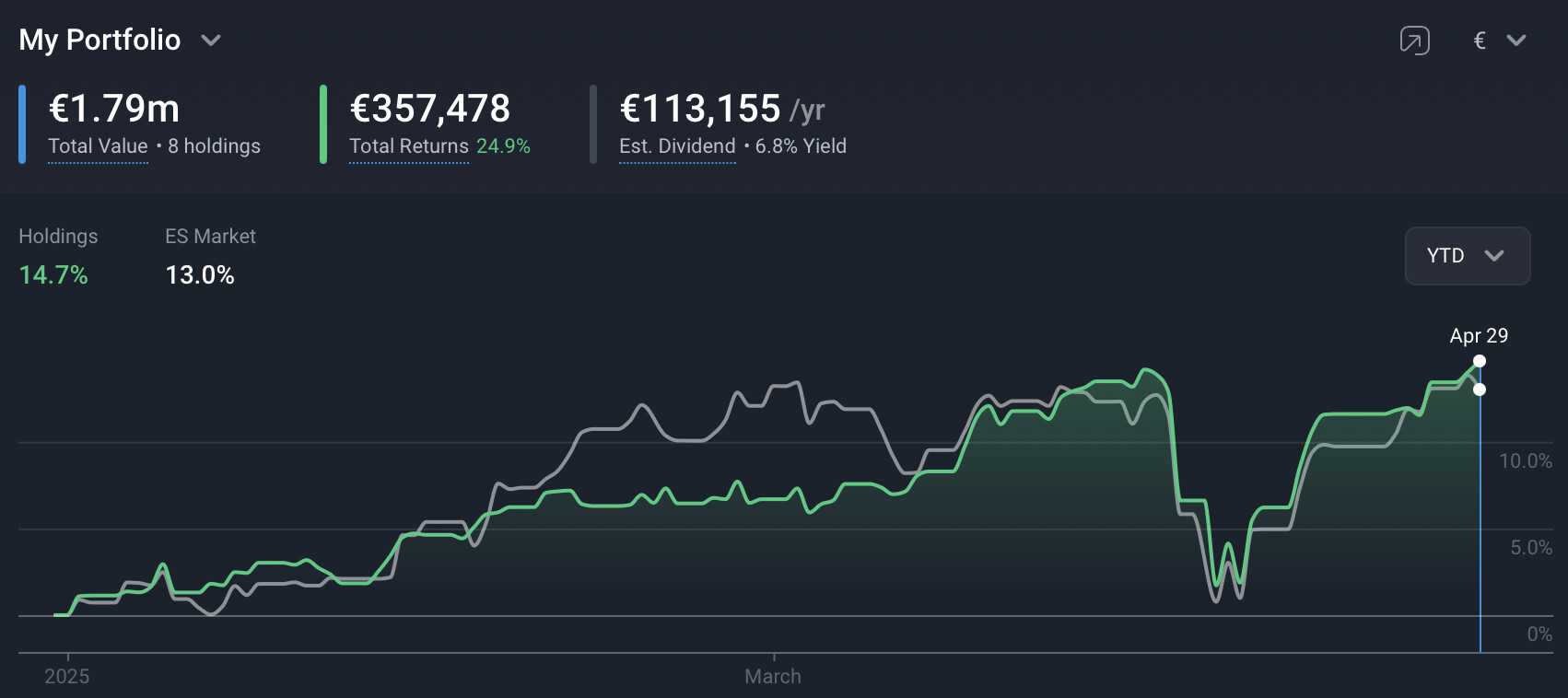Click the My Portfolio title
This screenshot has width=1568, height=698.
(x=99, y=40)
